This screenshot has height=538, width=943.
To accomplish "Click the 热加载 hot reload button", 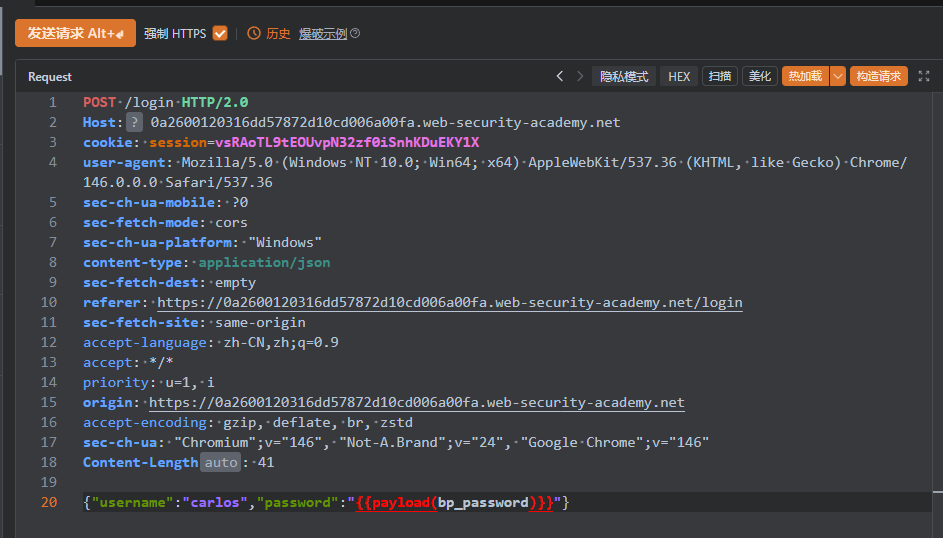I will (805, 76).
